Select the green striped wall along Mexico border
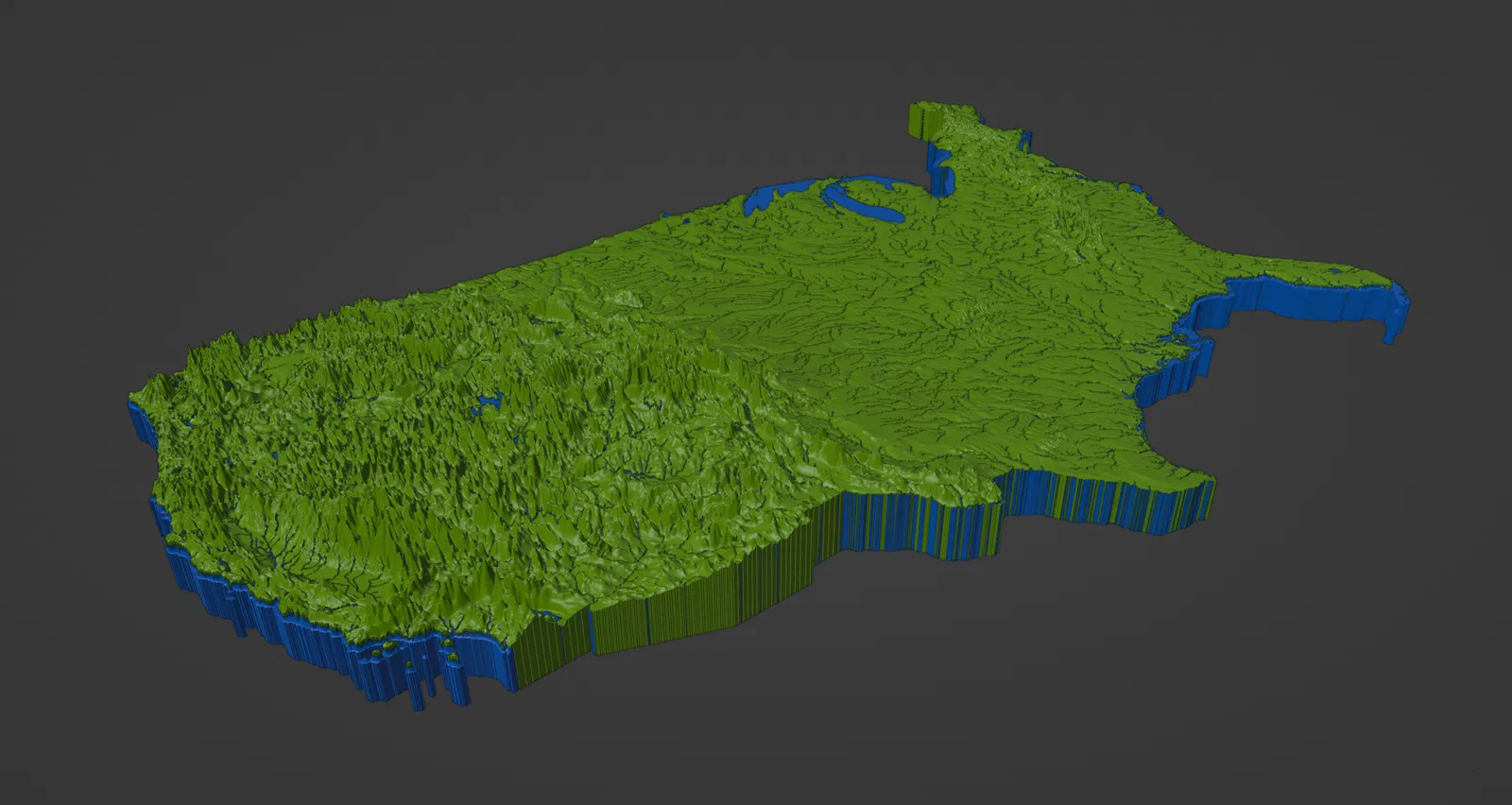 pyautogui.click(x=699, y=605)
